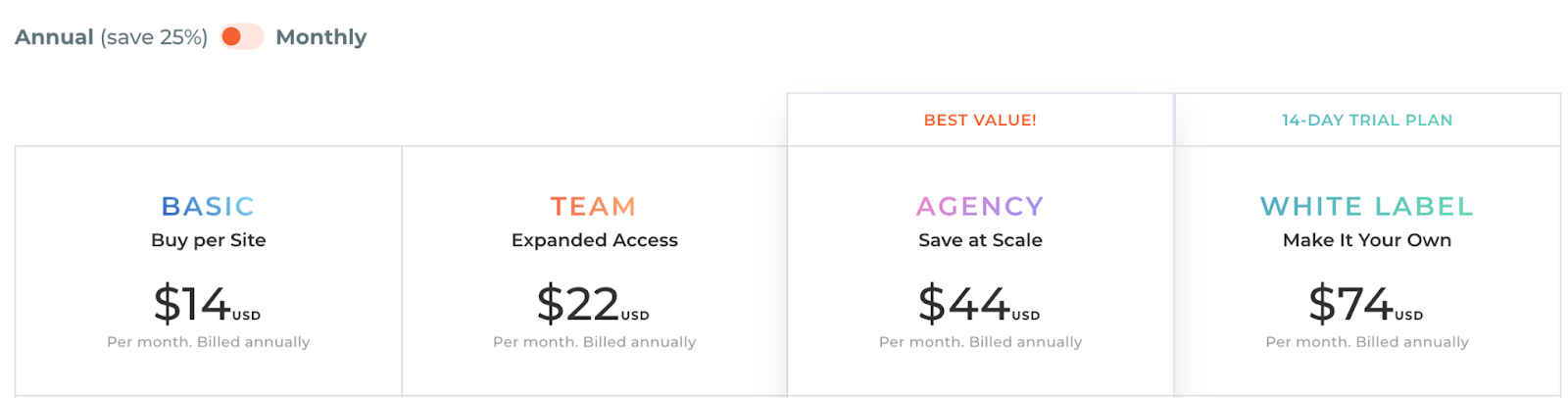
Task: Open the AGENCY plan heading
Action: click(x=980, y=206)
